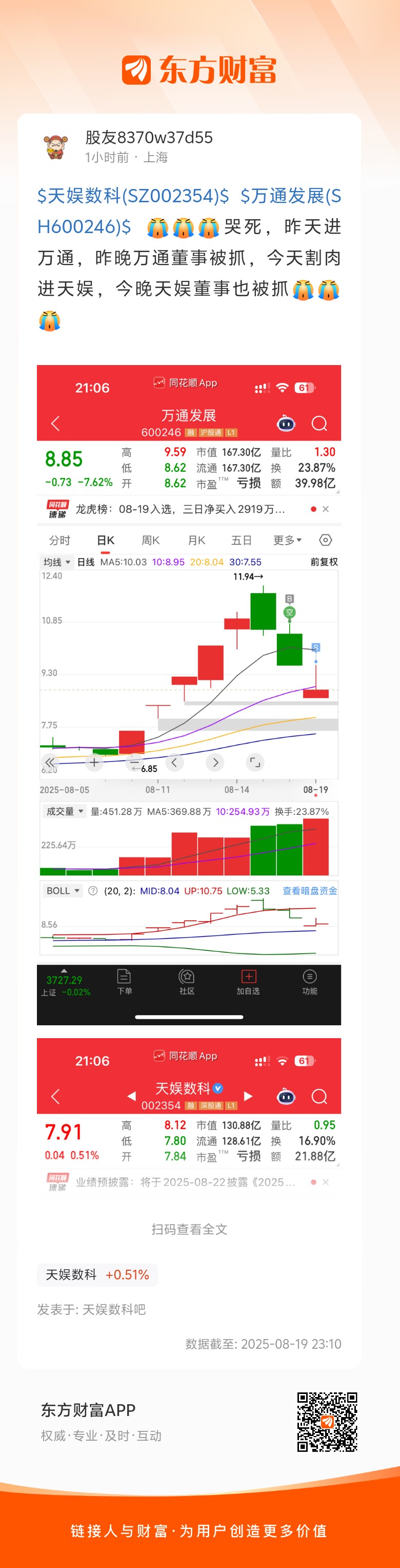Tap BOLL help question mark icon

(93, 890)
